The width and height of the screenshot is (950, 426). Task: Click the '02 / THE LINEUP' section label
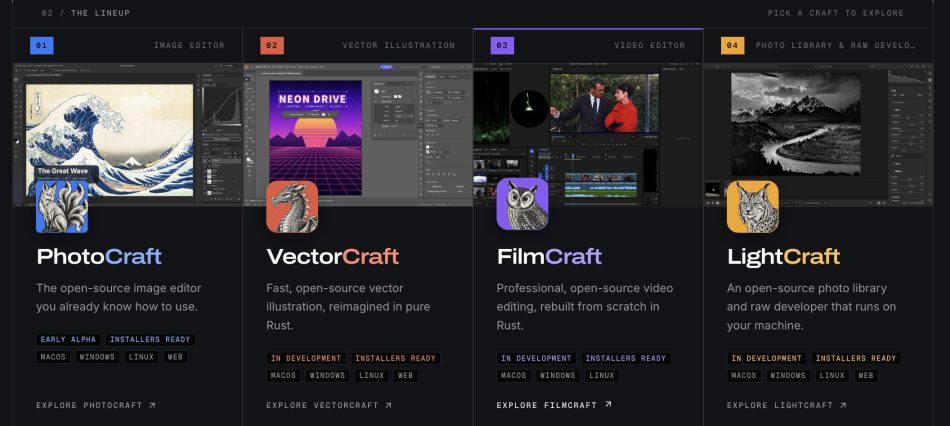point(85,13)
